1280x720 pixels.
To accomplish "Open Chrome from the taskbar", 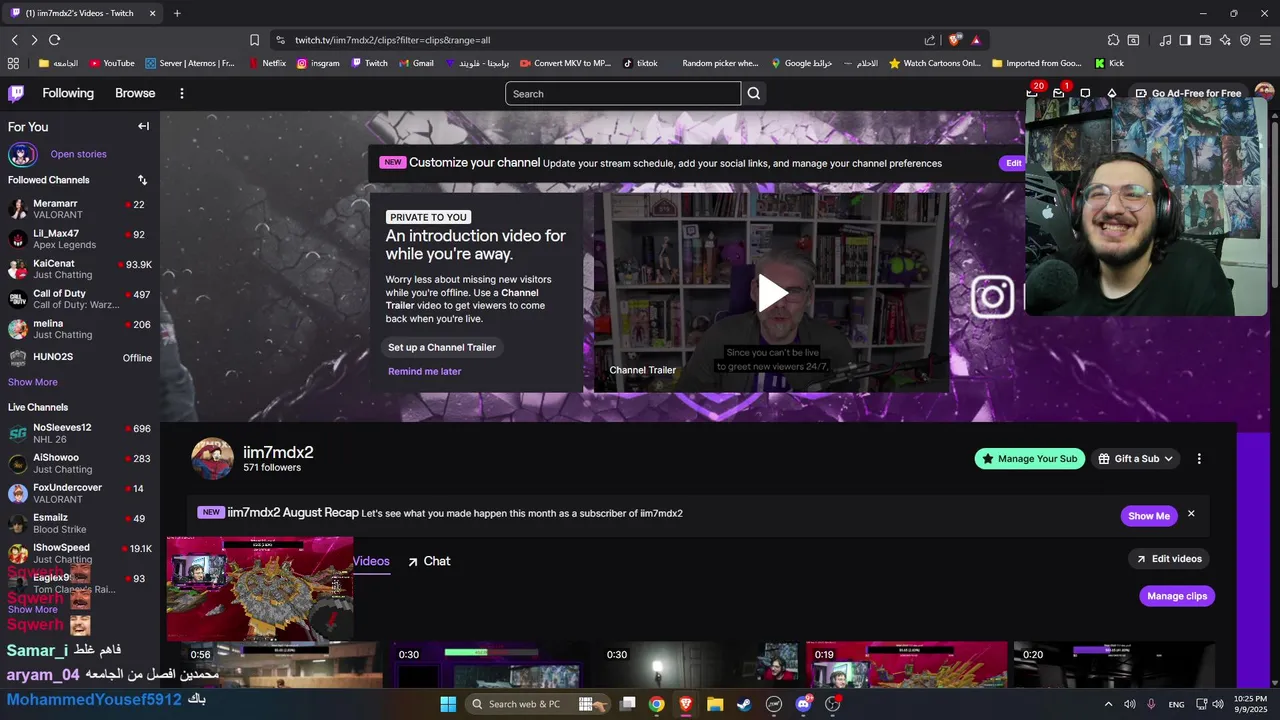I will [x=656, y=704].
